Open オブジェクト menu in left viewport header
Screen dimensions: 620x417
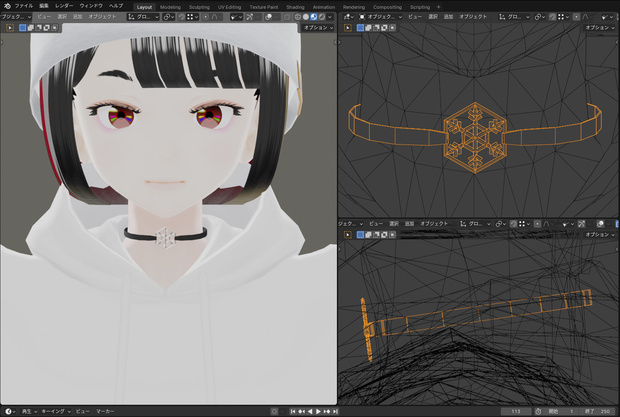pyautogui.click(x=102, y=17)
